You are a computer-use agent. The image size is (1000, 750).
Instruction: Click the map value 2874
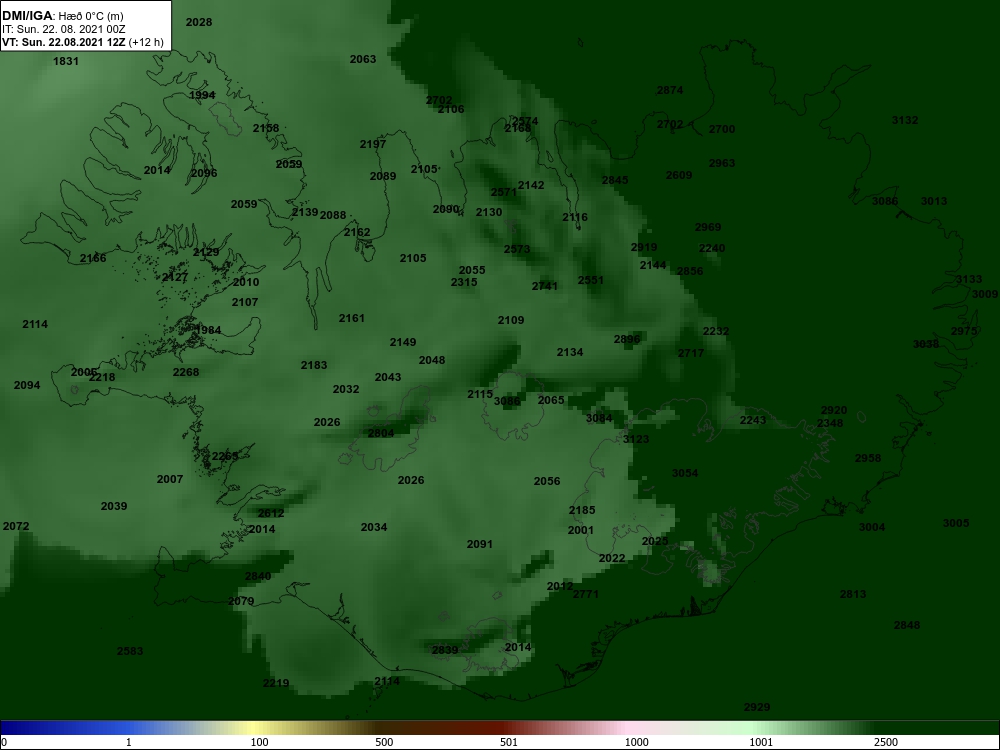[x=670, y=91]
